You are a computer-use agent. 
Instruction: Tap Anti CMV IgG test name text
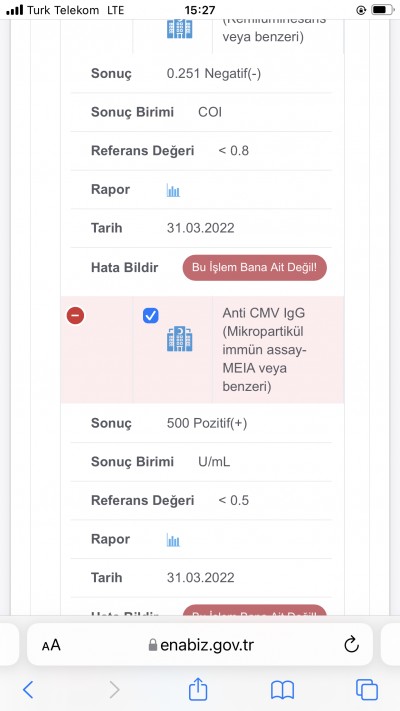pyautogui.click(x=264, y=350)
